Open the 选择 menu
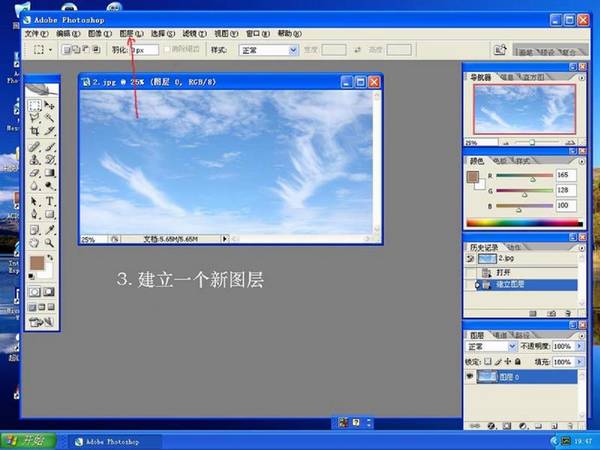The width and height of the screenshot is (600, 450). (163, 34)
